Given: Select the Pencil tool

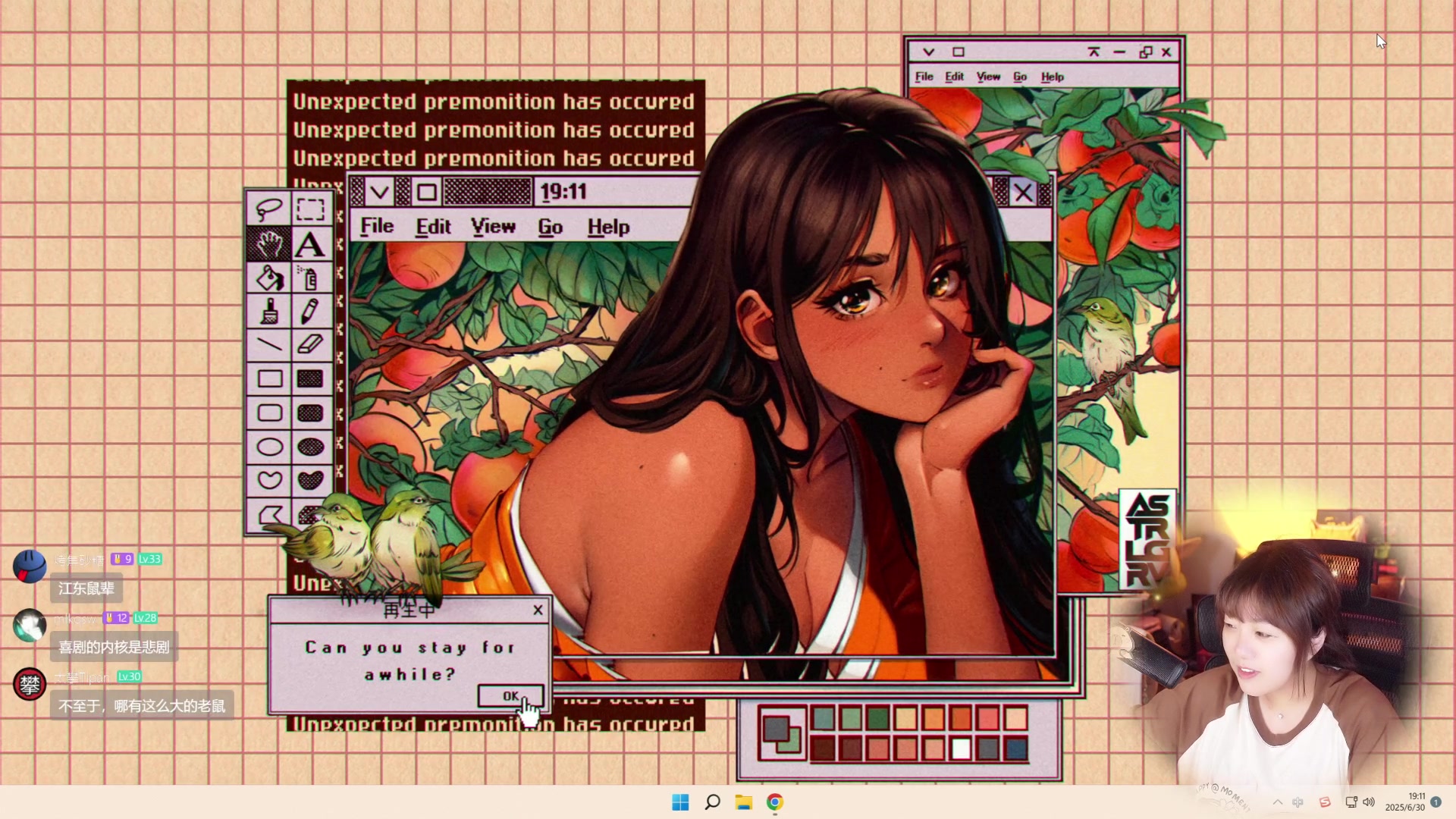Looking at the screenshot, I should (310, 311).
